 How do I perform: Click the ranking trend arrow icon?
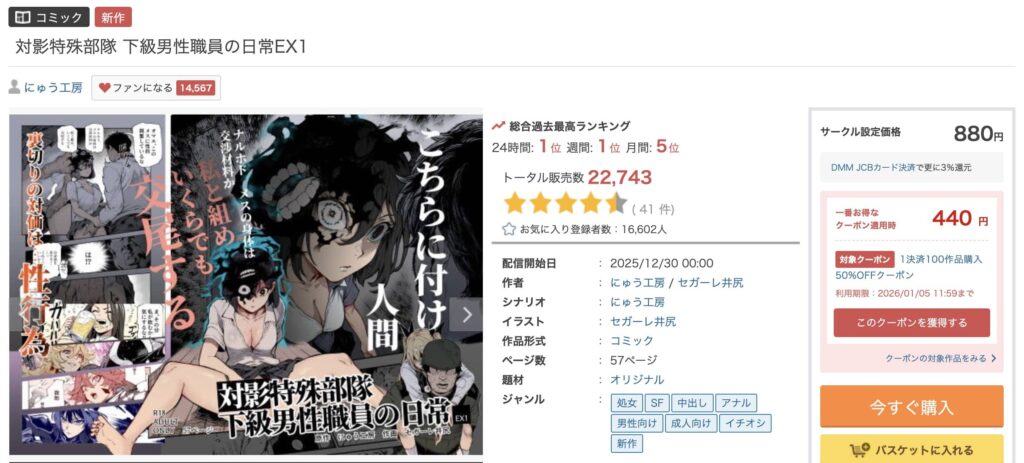498,126
